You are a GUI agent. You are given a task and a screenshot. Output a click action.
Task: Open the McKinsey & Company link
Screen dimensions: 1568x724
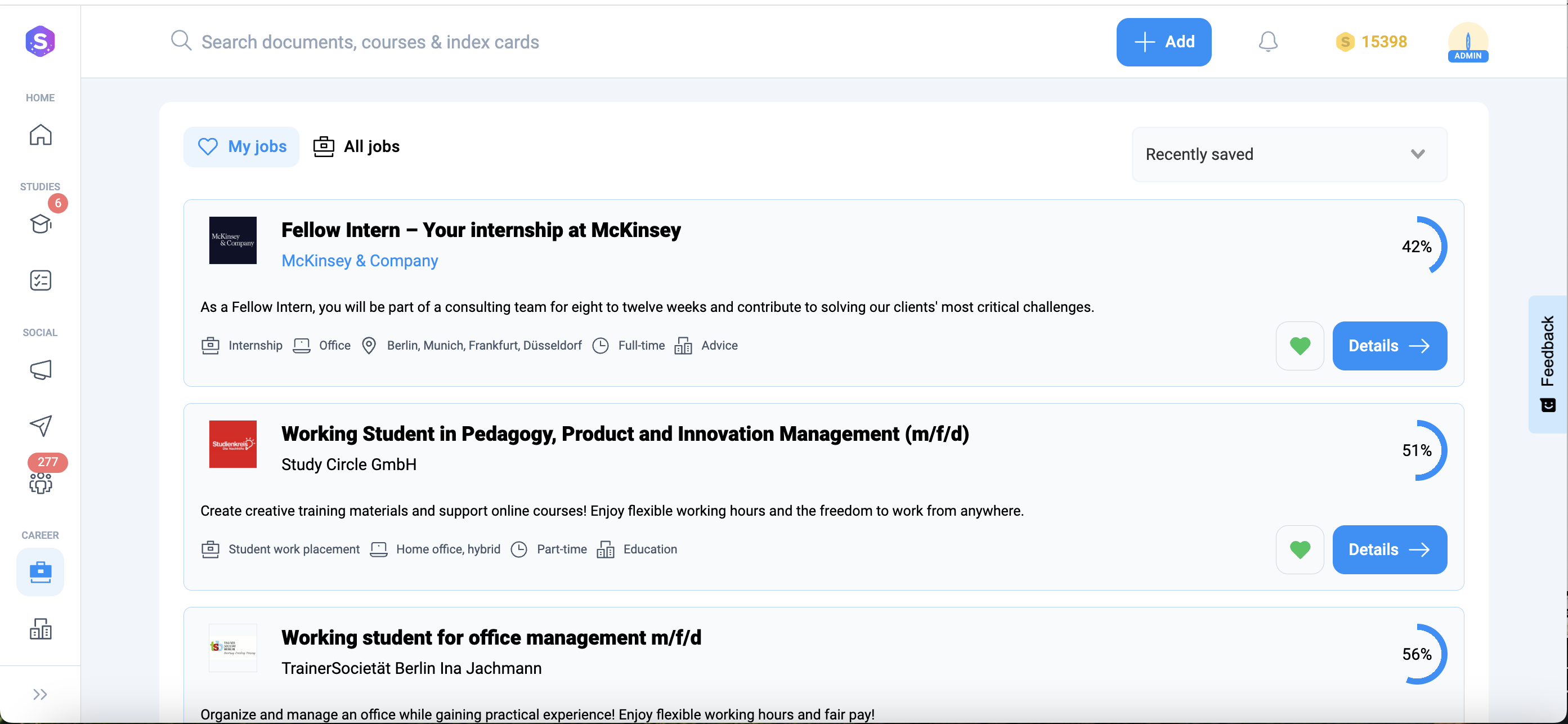point(359,261)
